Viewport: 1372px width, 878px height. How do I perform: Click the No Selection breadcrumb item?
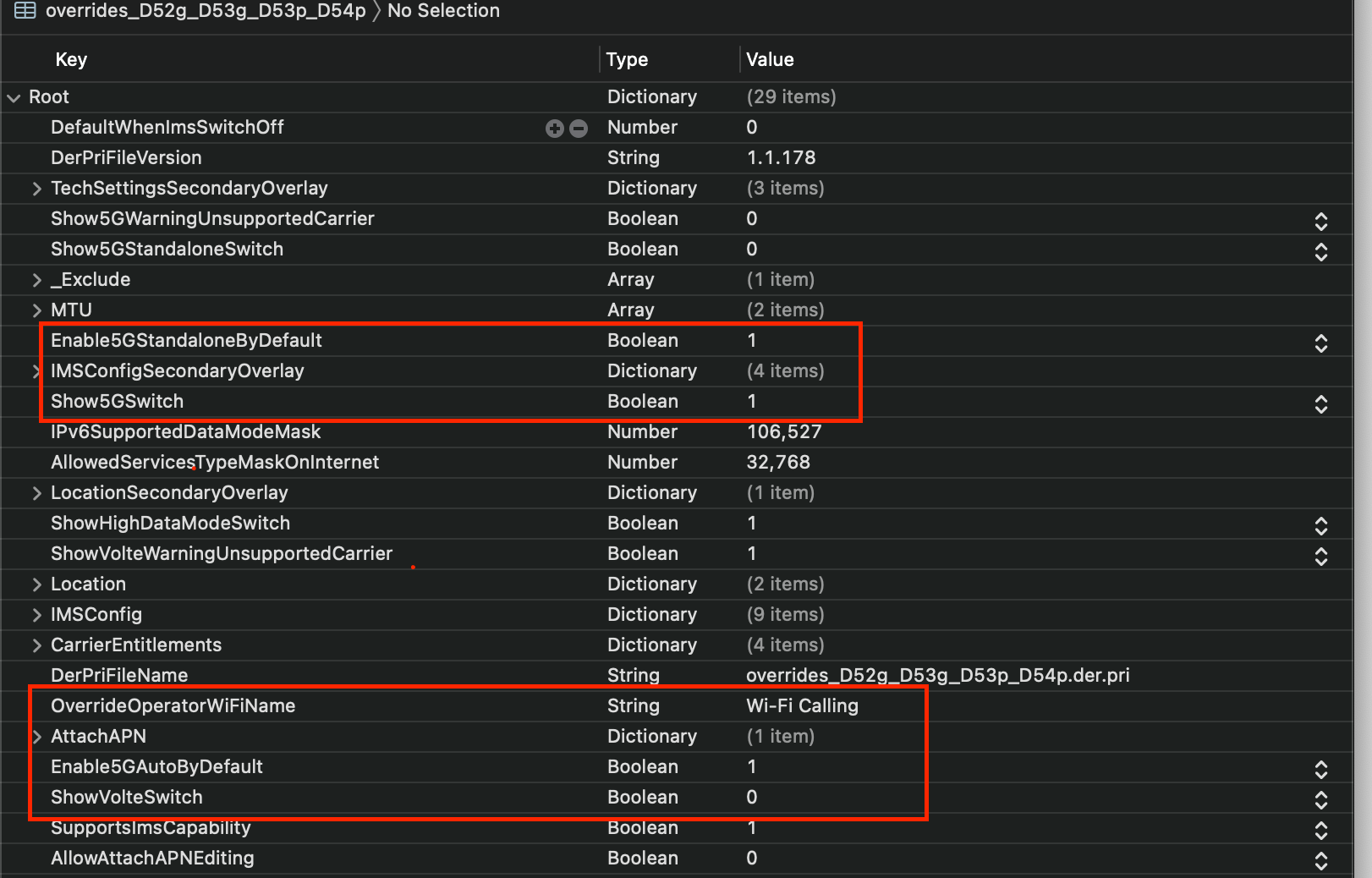[443, 11]
